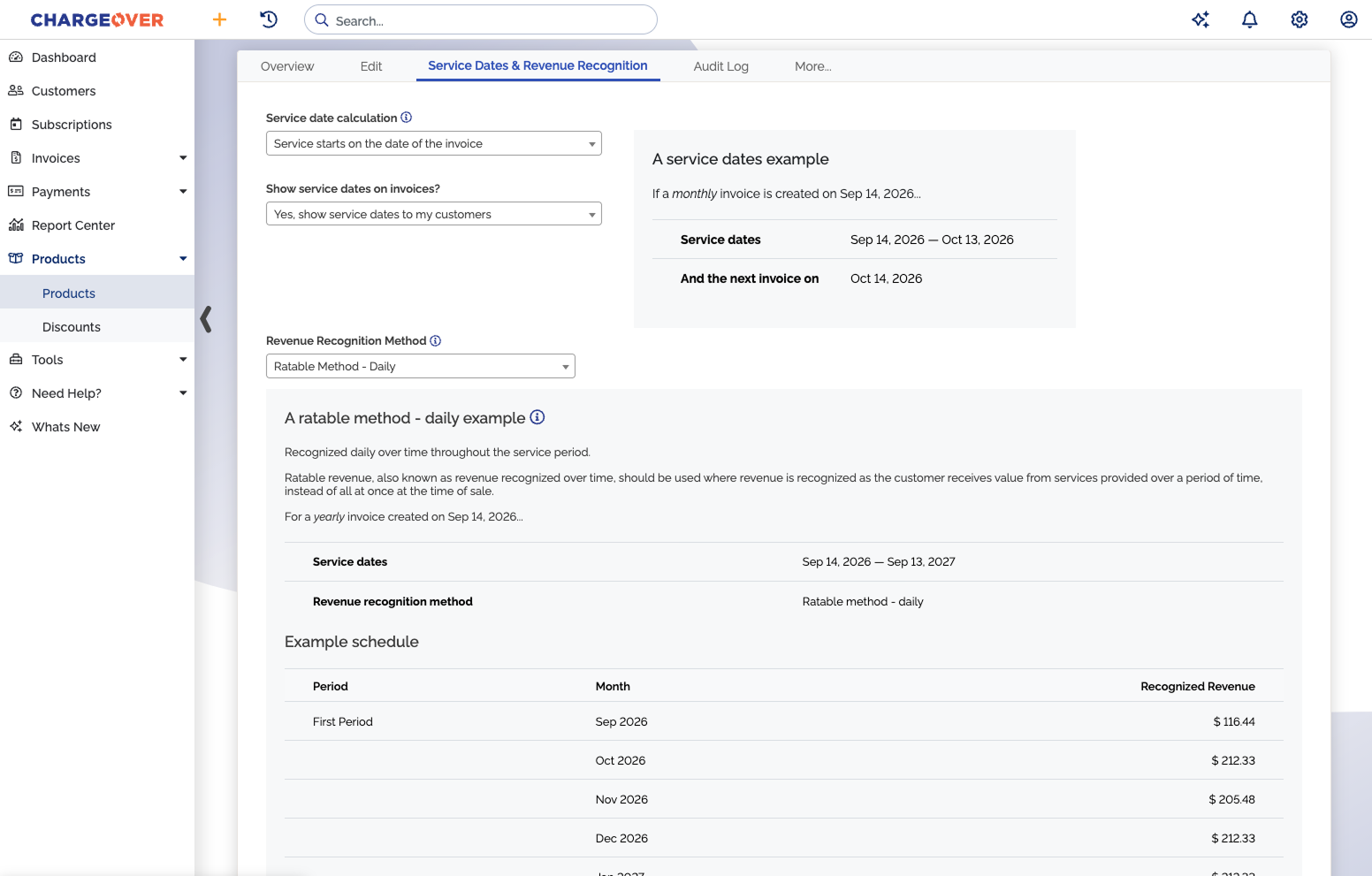
Task: Expand the Tools menu arrow
Action: coord(183,360)
